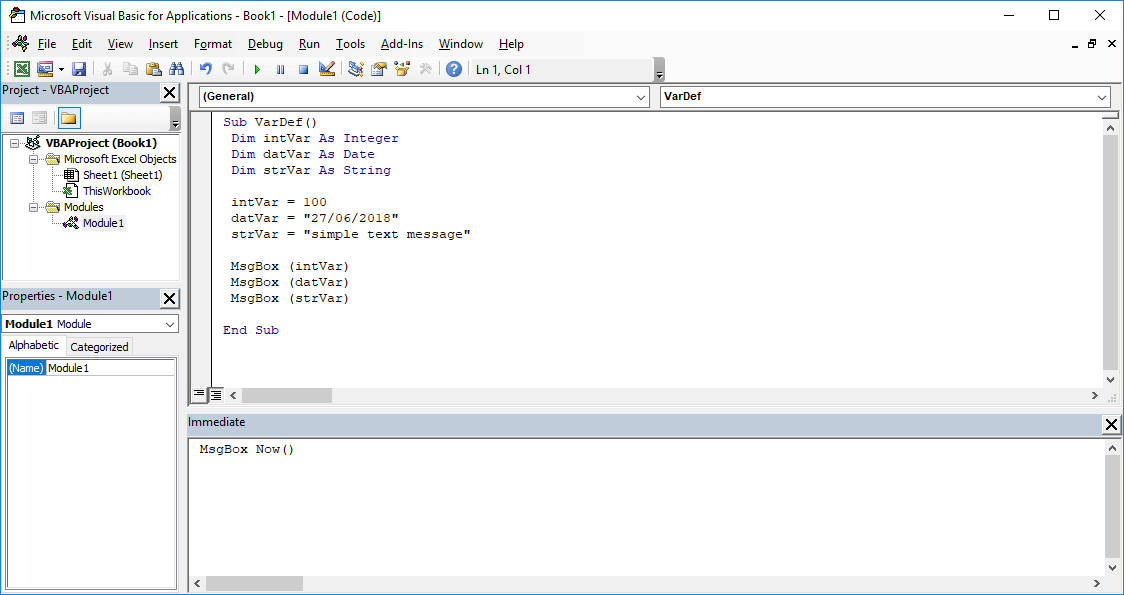Click the code window scroll down arrow
The height and width of the screenshot is (595, 1124).
[x=1110, y=380]
